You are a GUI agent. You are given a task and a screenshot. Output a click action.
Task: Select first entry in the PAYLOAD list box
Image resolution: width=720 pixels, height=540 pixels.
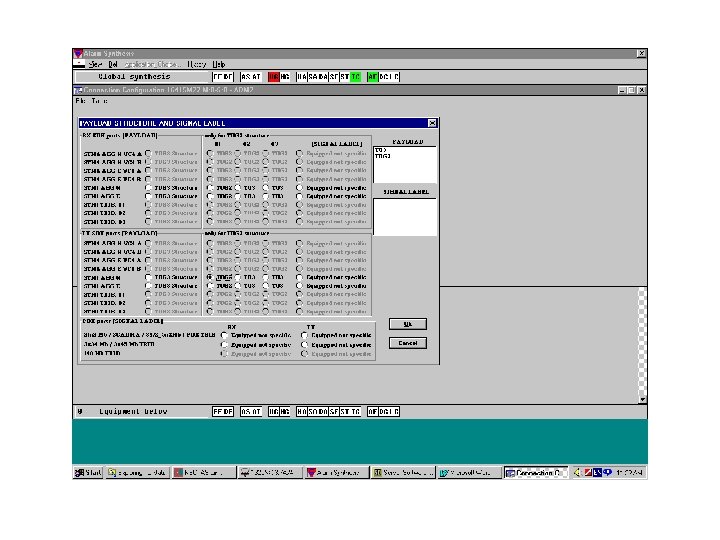pos(381,150)
